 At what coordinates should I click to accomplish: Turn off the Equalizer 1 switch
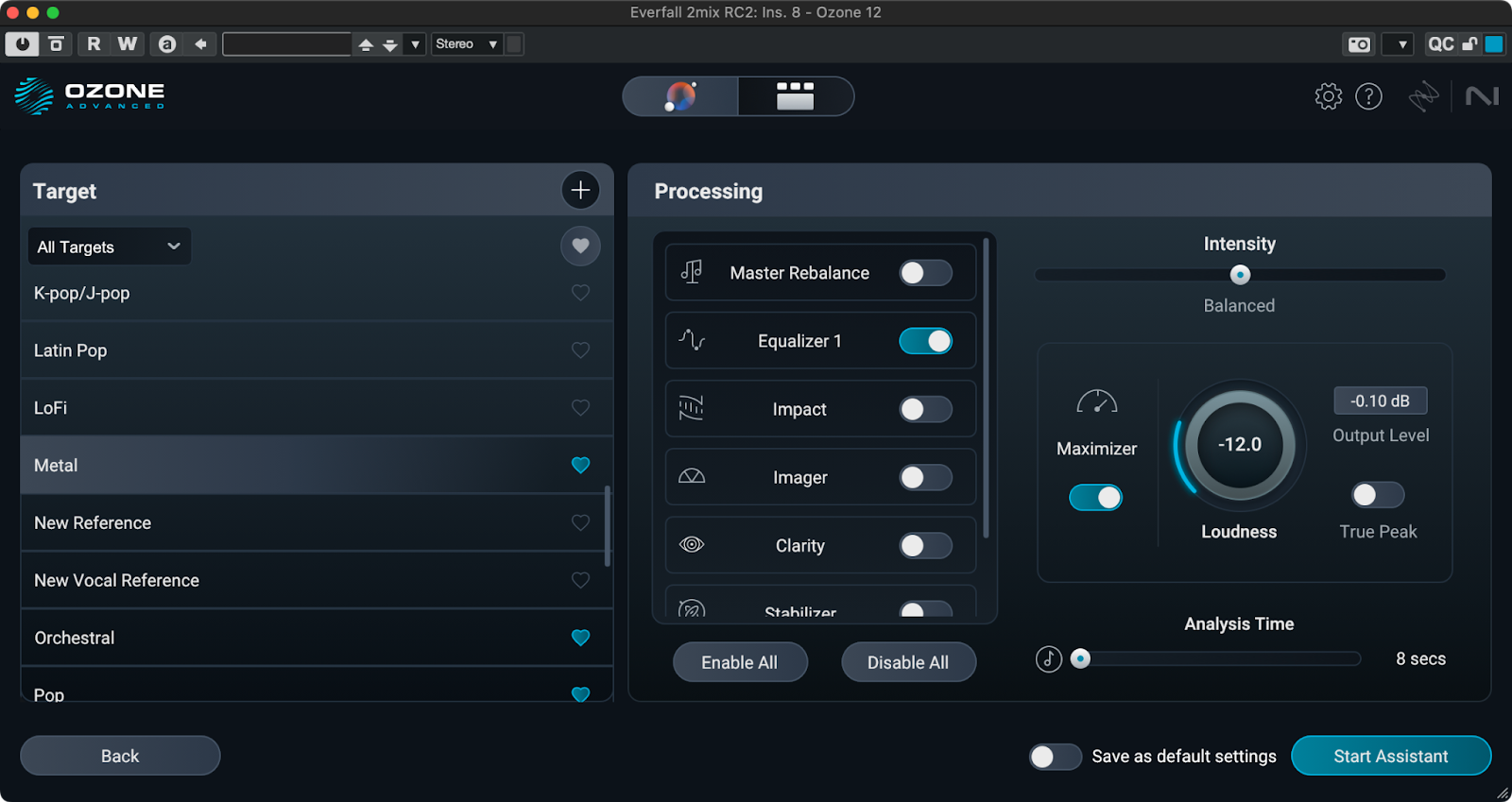(x=925, y=341)
